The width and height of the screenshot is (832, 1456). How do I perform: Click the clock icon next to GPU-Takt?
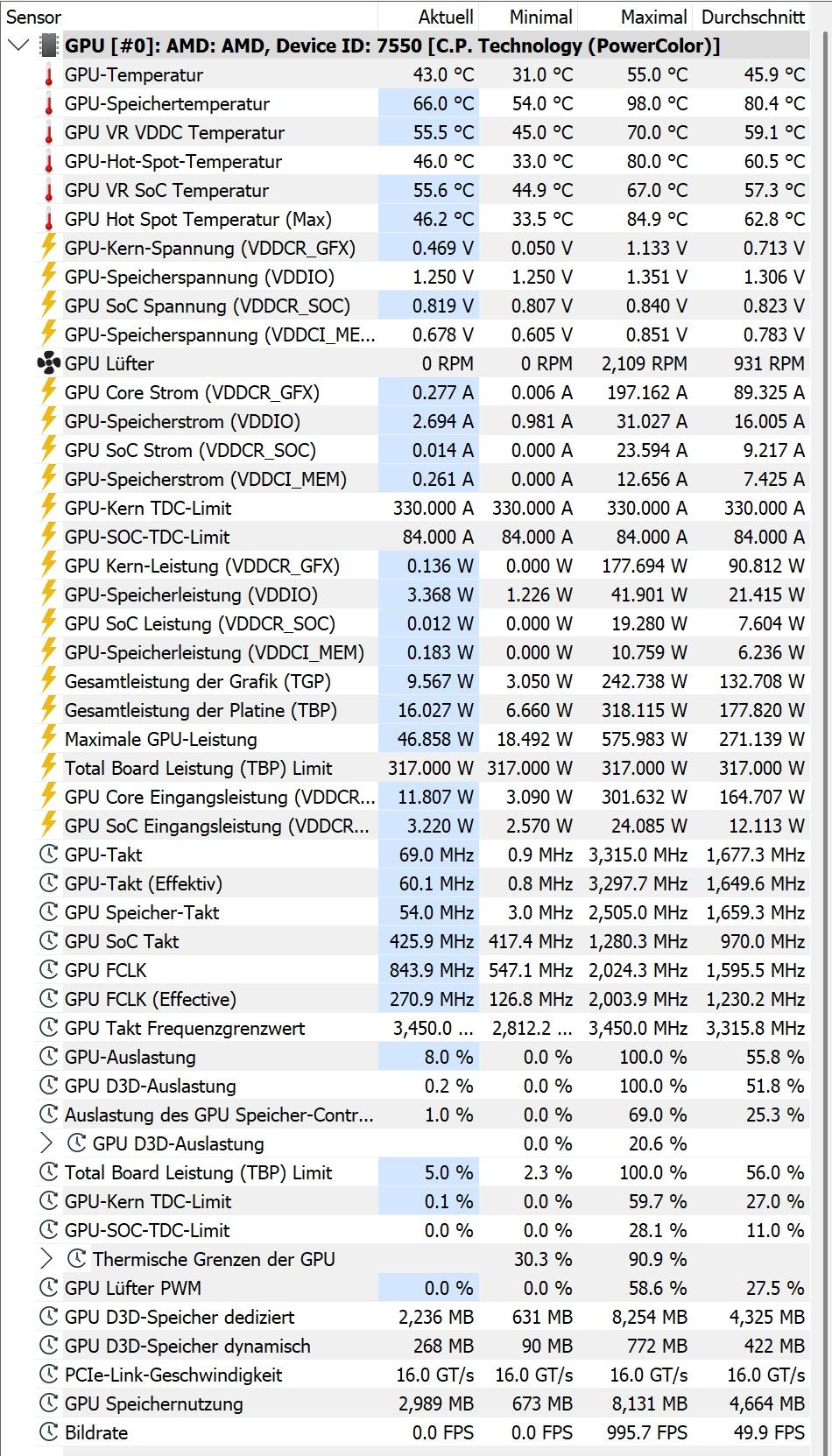point(49,855)
